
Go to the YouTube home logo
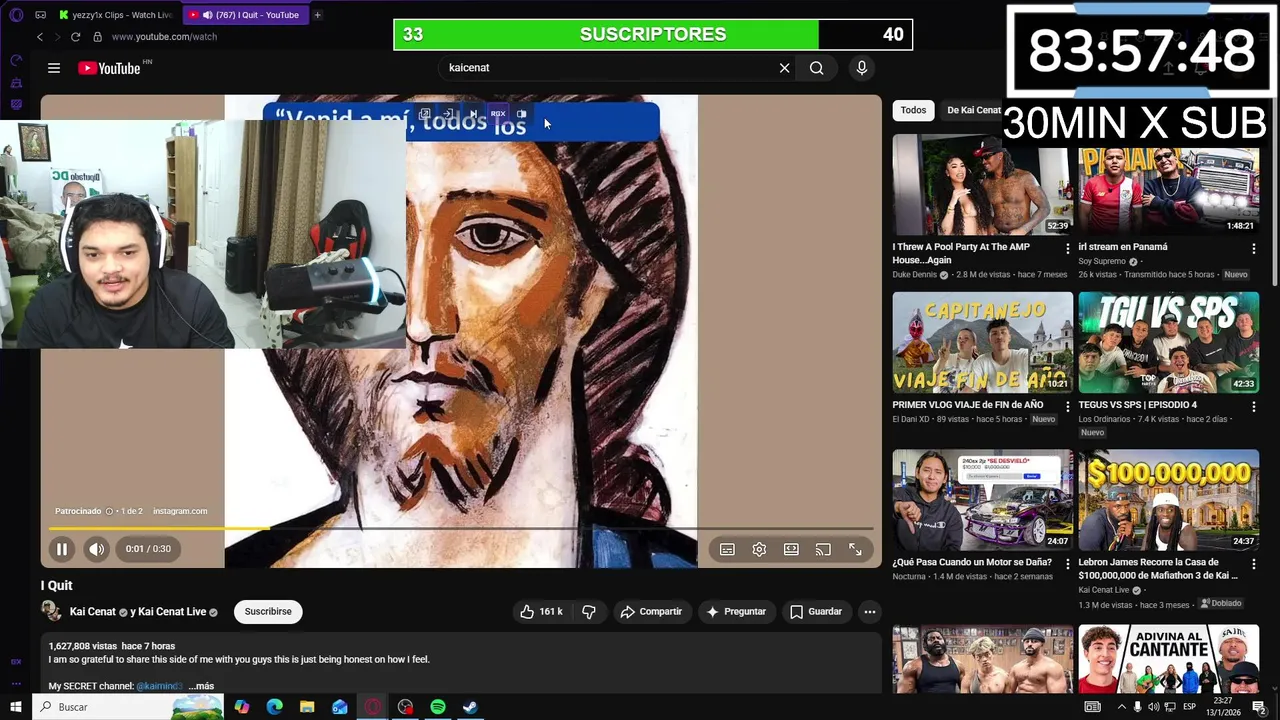pos(109,68)
